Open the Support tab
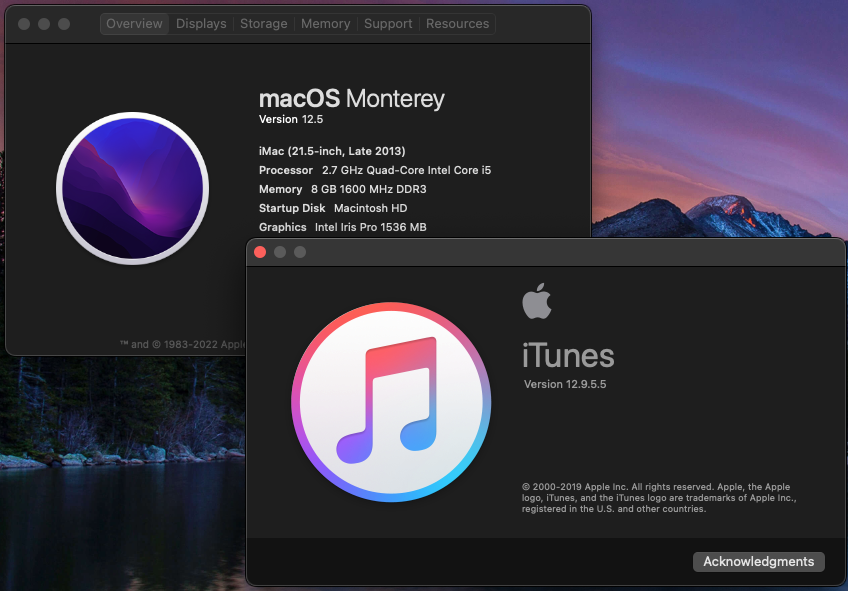This screenshot has height=591, width=848. tap(388, 24)
